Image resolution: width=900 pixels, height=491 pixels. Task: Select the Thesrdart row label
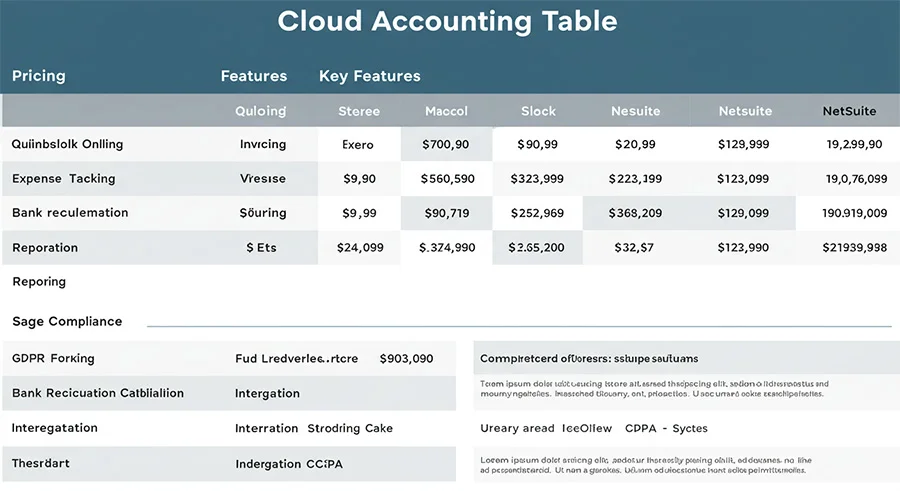click(x=40, y=463)
